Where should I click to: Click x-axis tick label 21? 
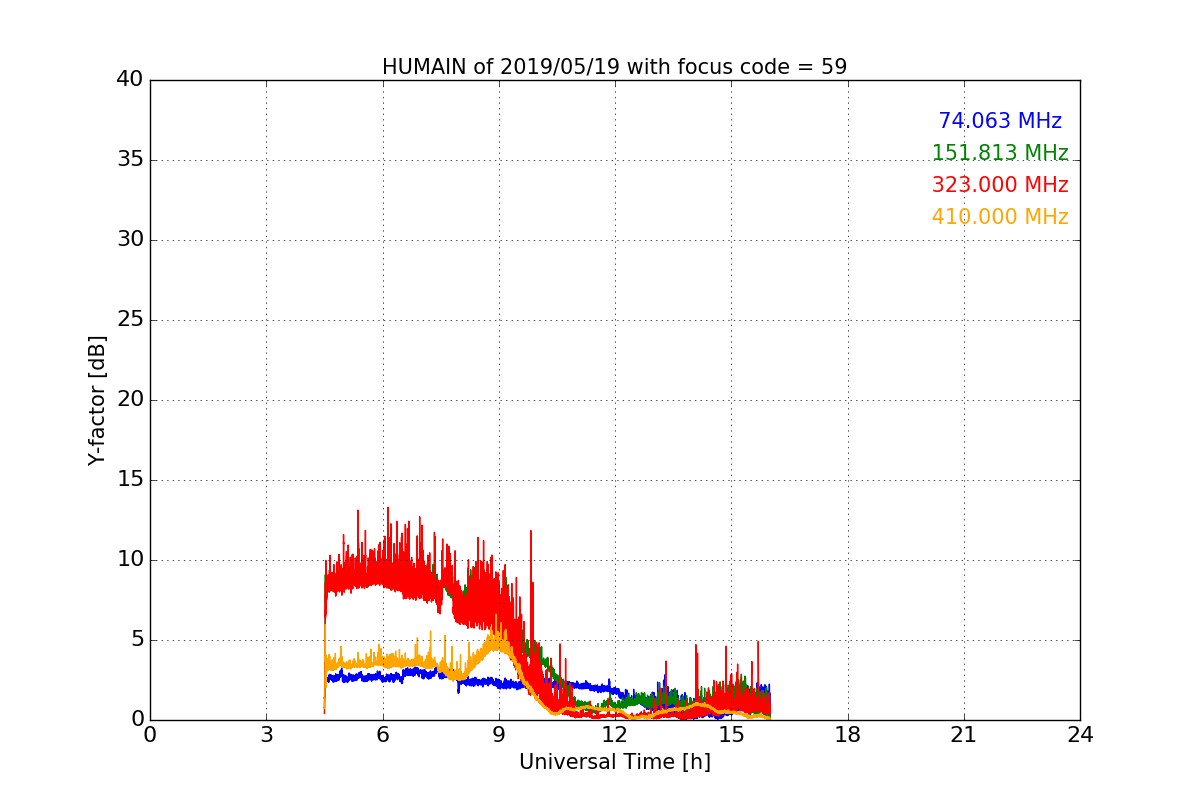point(964,735)
